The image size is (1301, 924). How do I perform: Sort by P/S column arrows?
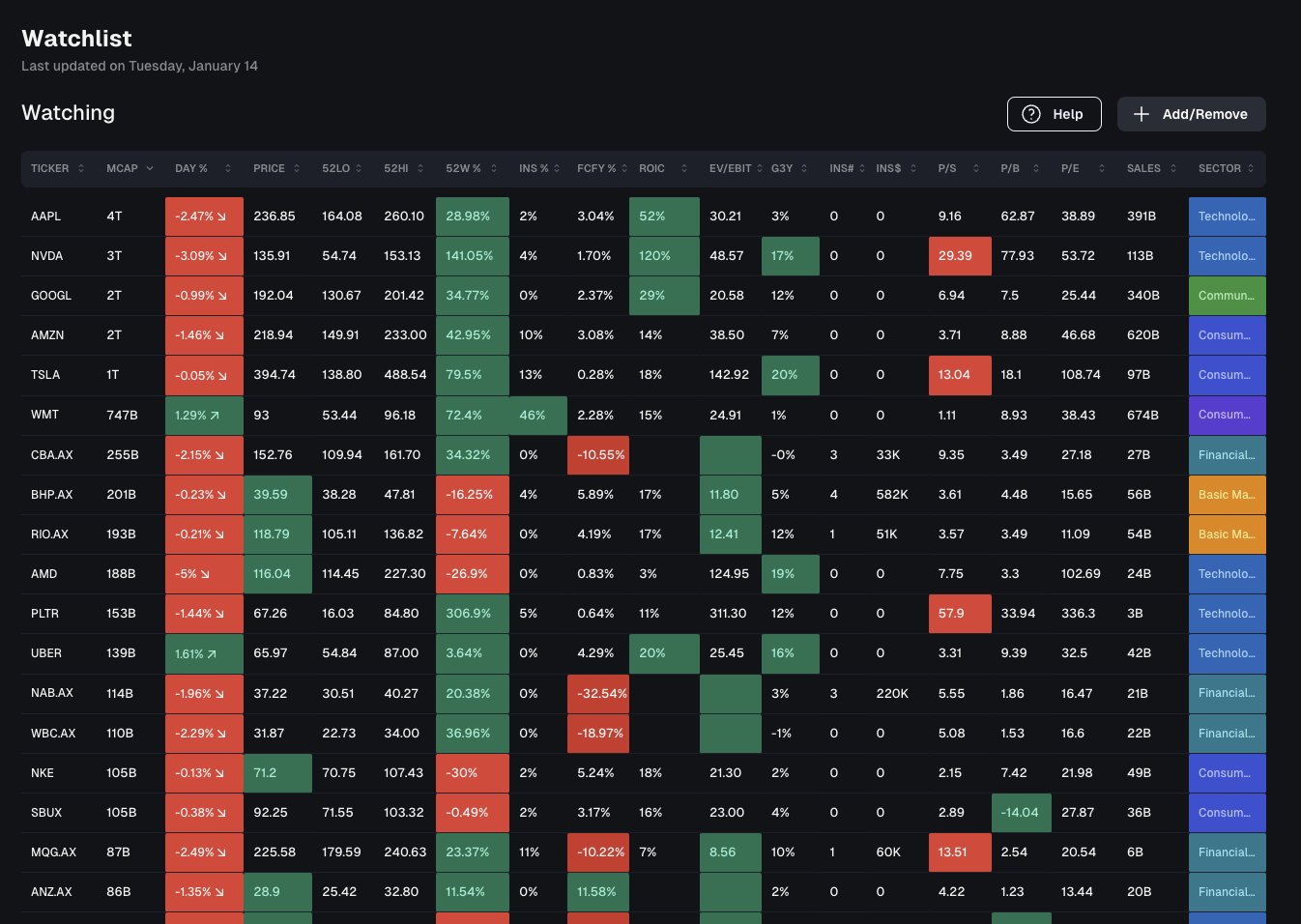(976, 168)
